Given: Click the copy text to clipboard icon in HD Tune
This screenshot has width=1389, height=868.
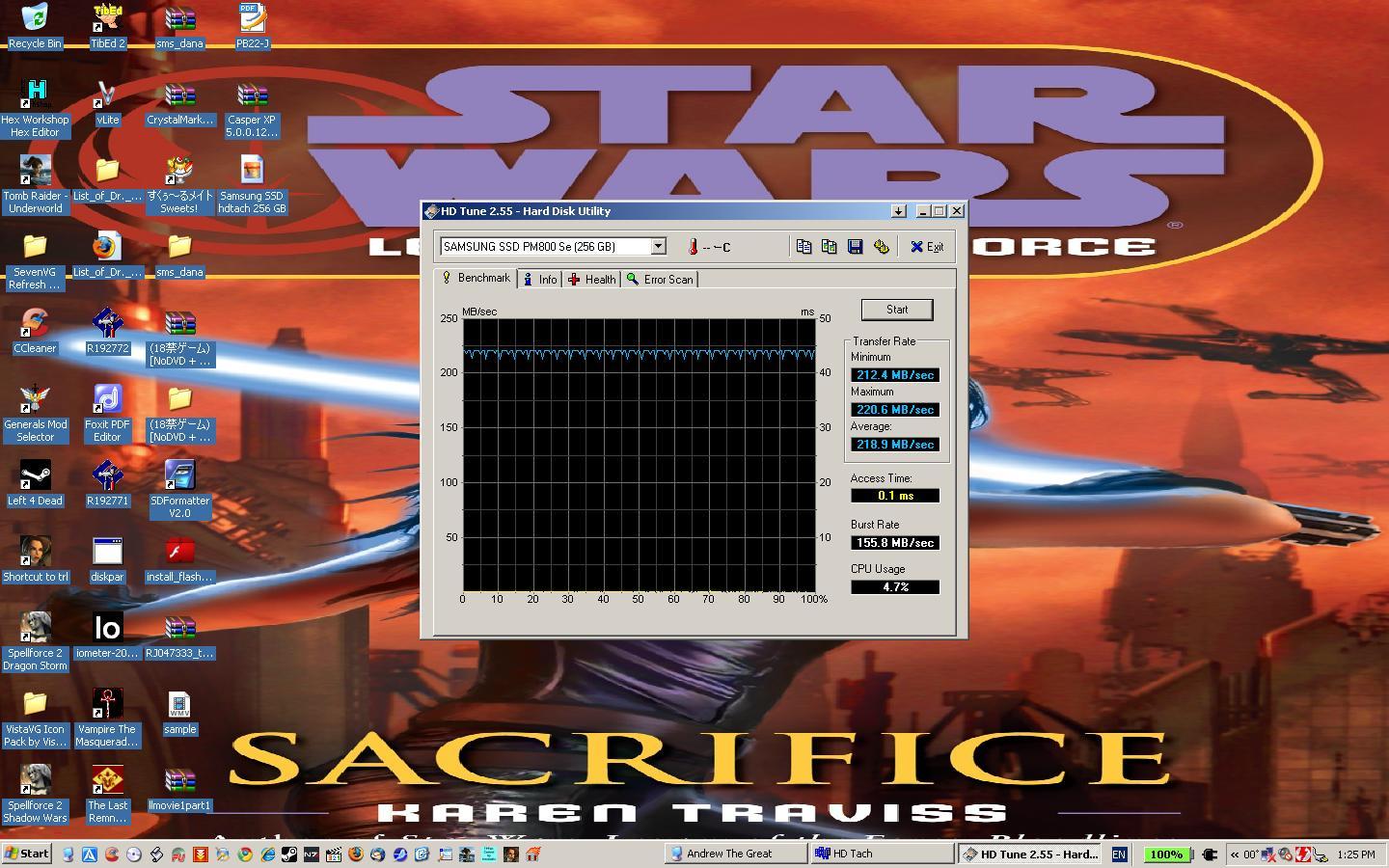Looking at the screenshot, I should coord(803,247).
